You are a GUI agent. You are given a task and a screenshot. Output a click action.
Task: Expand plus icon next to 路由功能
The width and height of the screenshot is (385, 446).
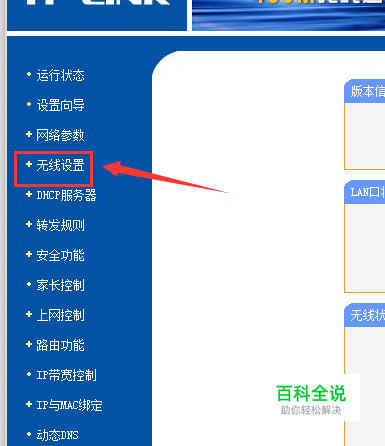click(x=29, y=344)
